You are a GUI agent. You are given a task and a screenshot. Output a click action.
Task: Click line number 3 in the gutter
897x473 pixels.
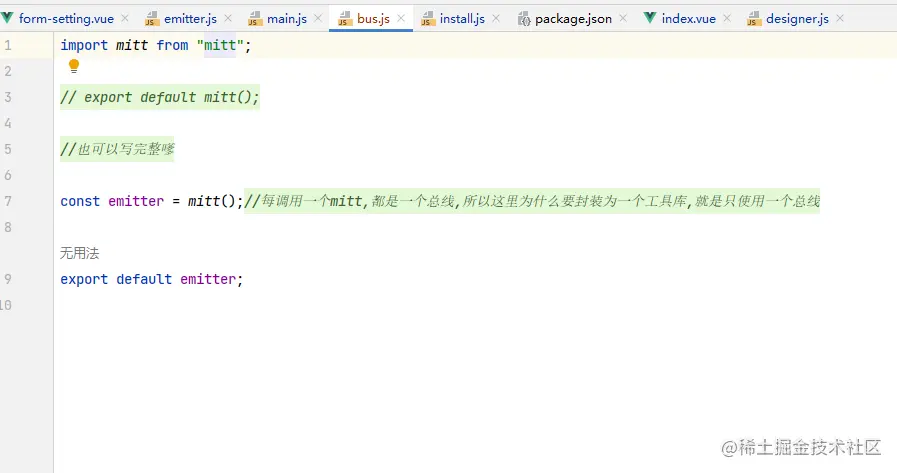point(8,97)
